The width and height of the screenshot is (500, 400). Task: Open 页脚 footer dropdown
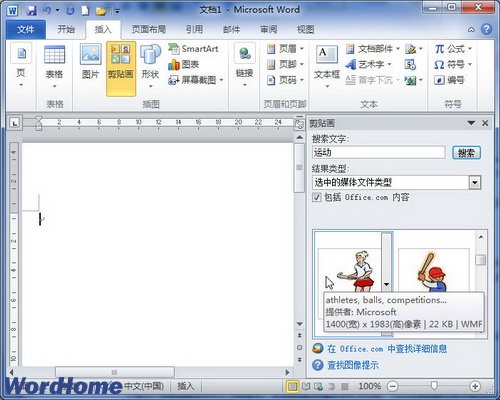285,64
